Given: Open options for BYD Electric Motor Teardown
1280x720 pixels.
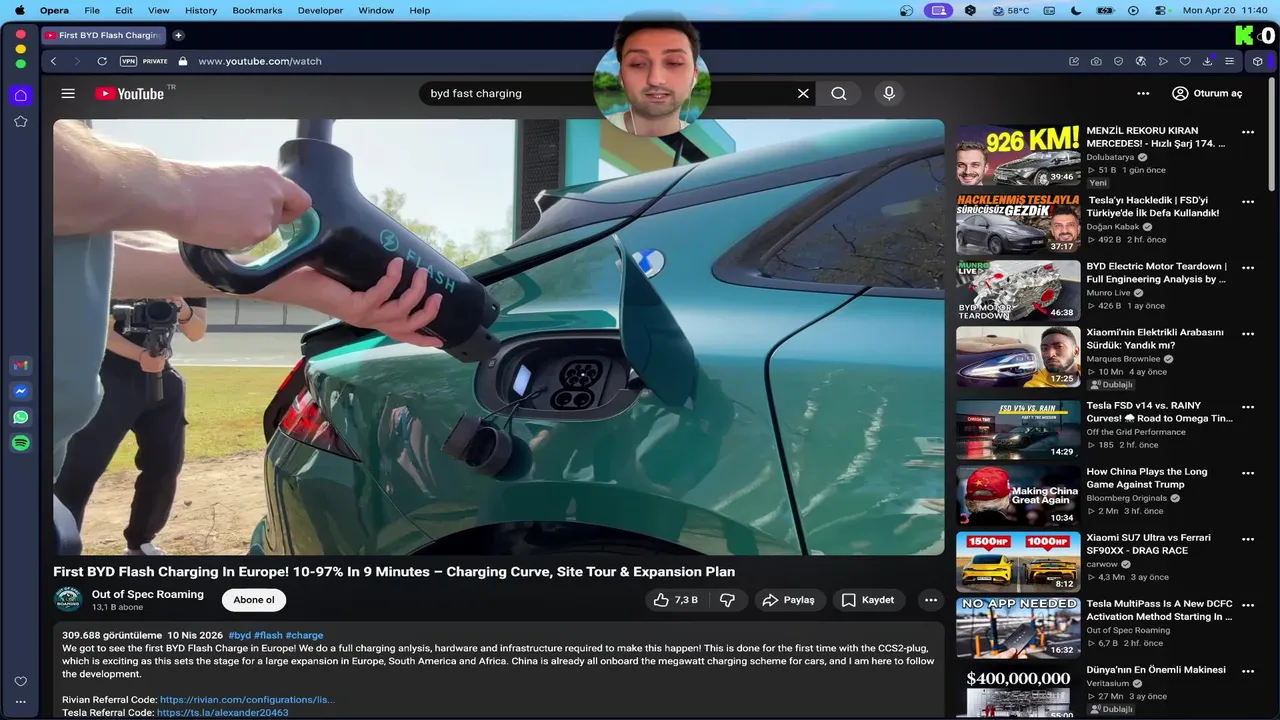Looking at the screenshot, I should [1247, 268].
